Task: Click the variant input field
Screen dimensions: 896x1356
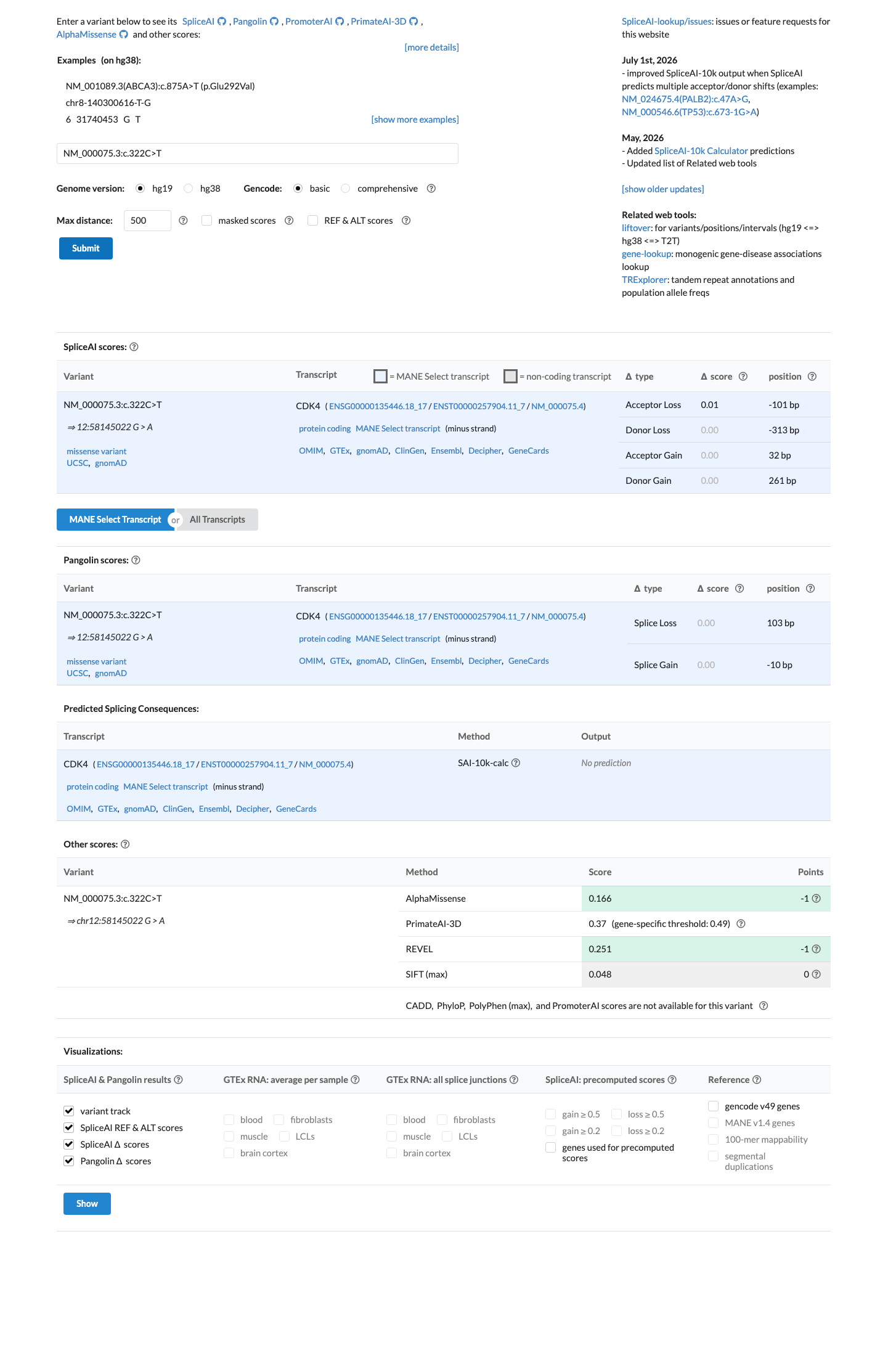Action: coord(258,153)
